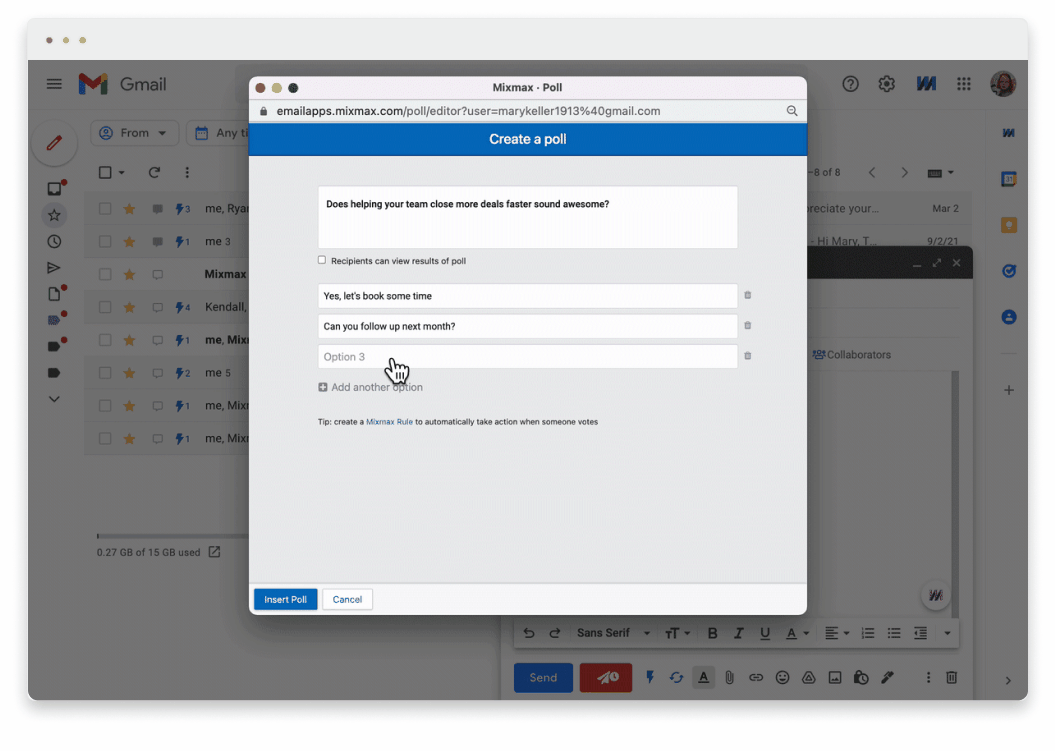
Task: Open Gmail settings gear
Action: point(887,84)
